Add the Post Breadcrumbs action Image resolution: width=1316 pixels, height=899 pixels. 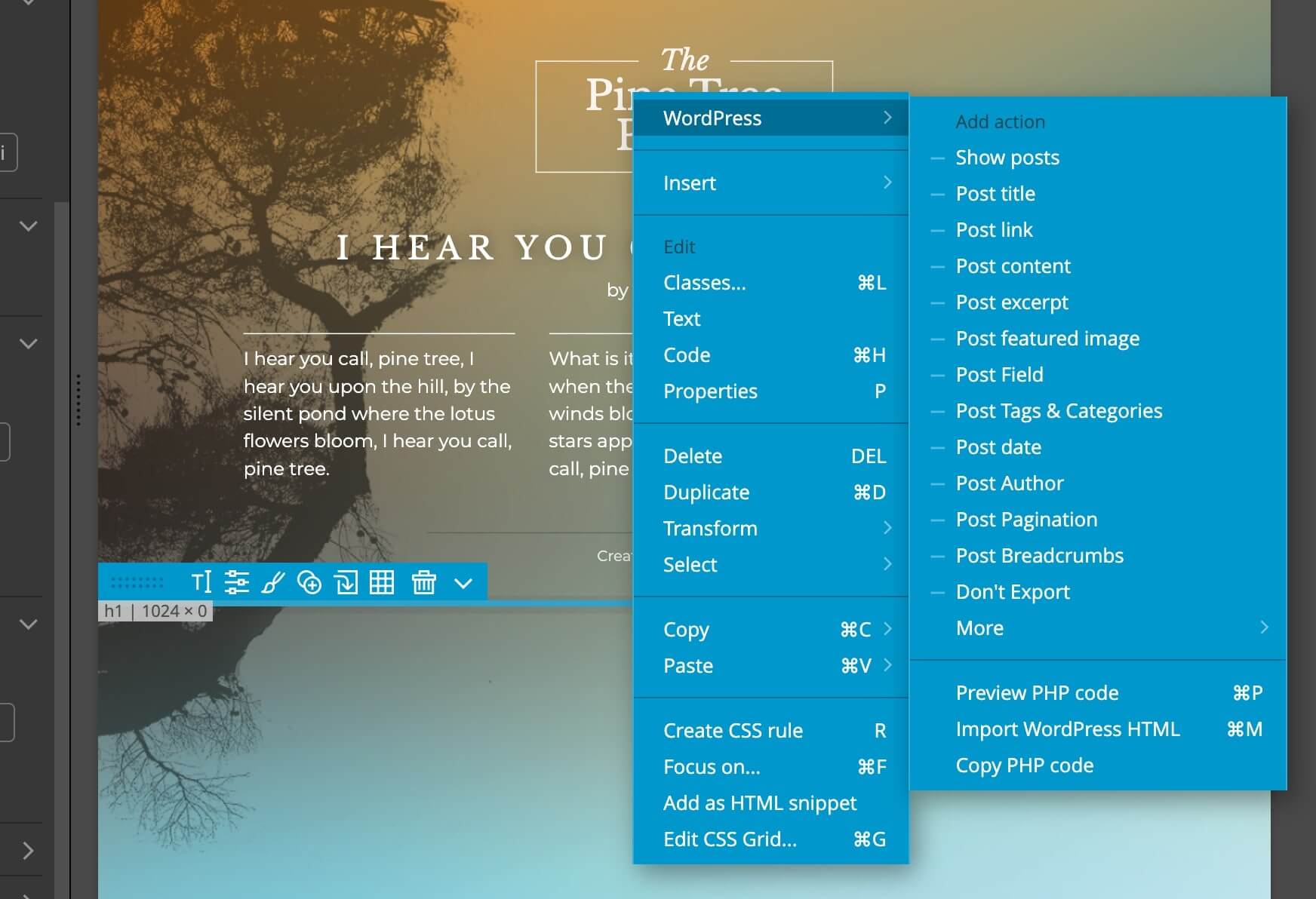point(1098,555)
